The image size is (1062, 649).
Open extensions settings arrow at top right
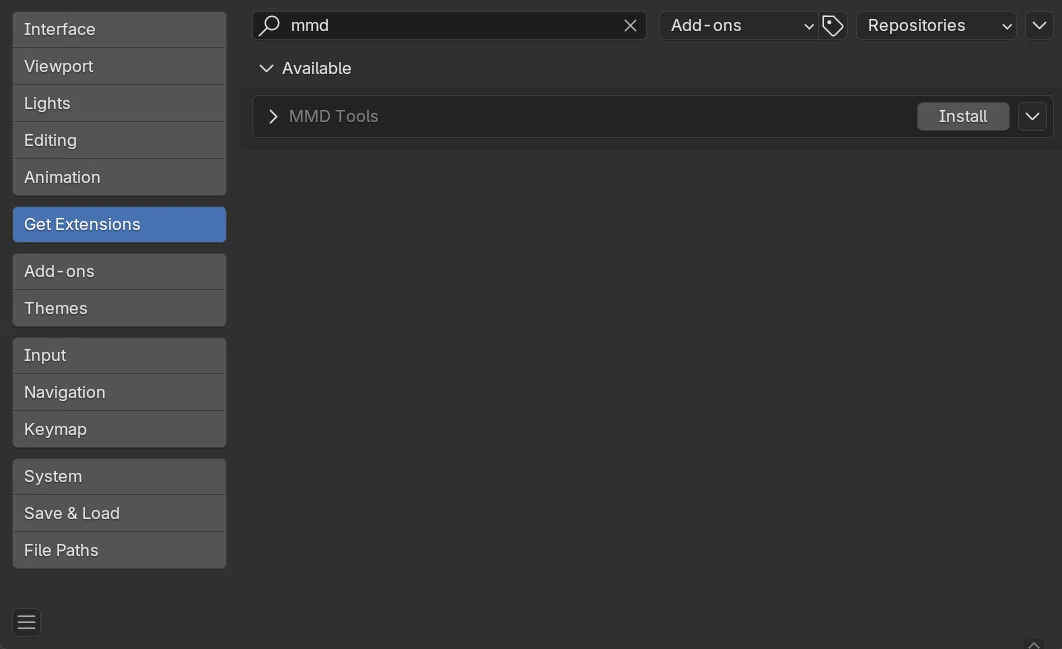(x=1039, y=26)
